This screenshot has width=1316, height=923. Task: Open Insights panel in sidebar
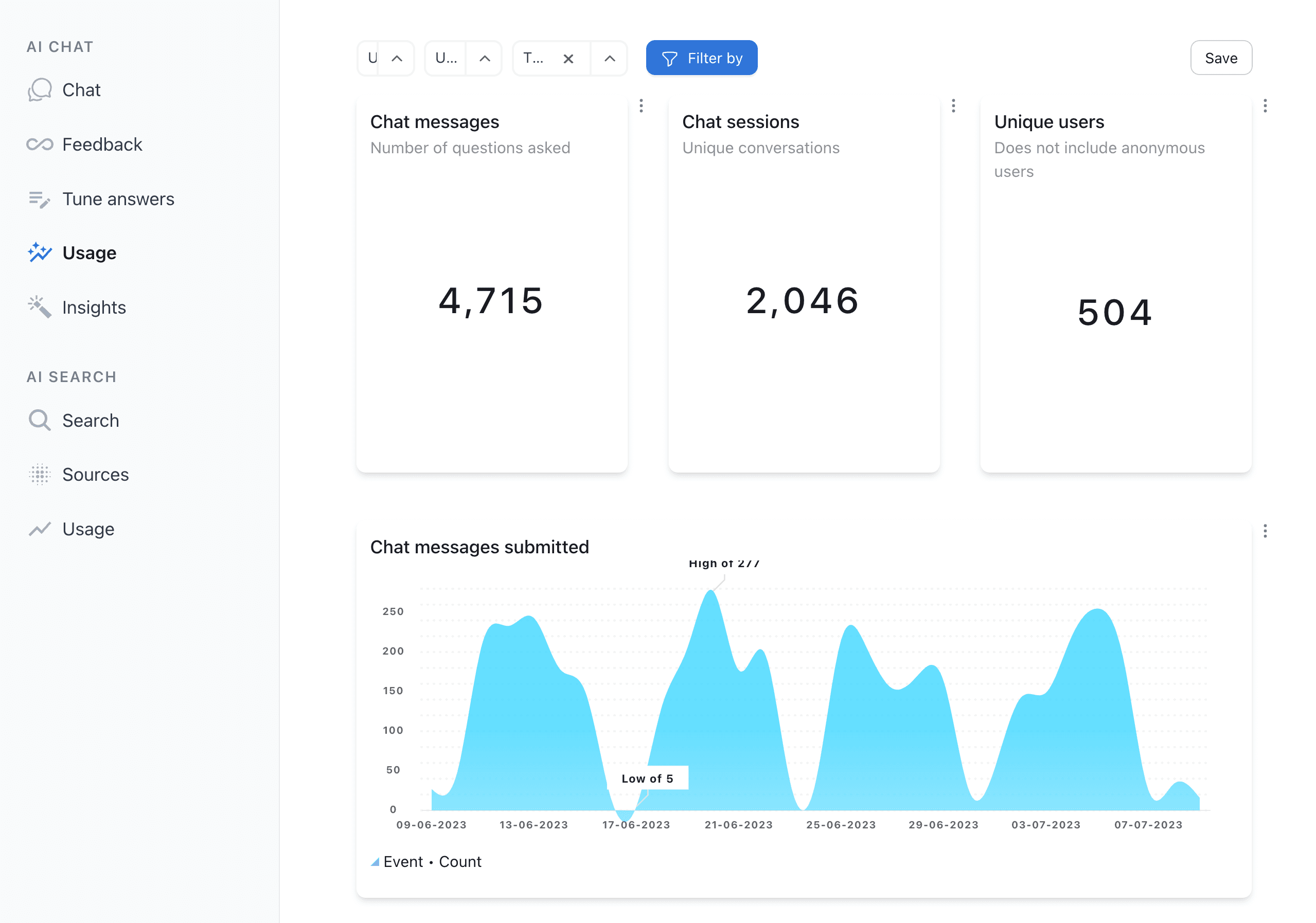[94, 307]
